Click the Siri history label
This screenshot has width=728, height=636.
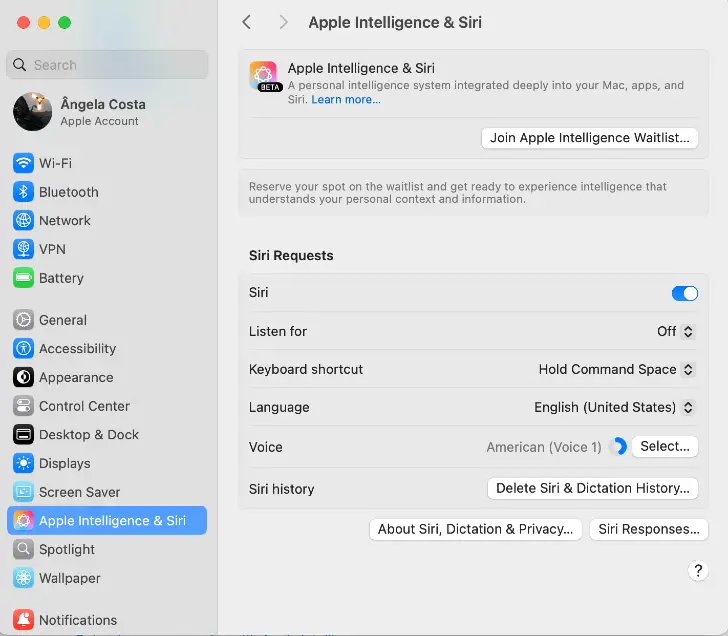coord(281,489)
